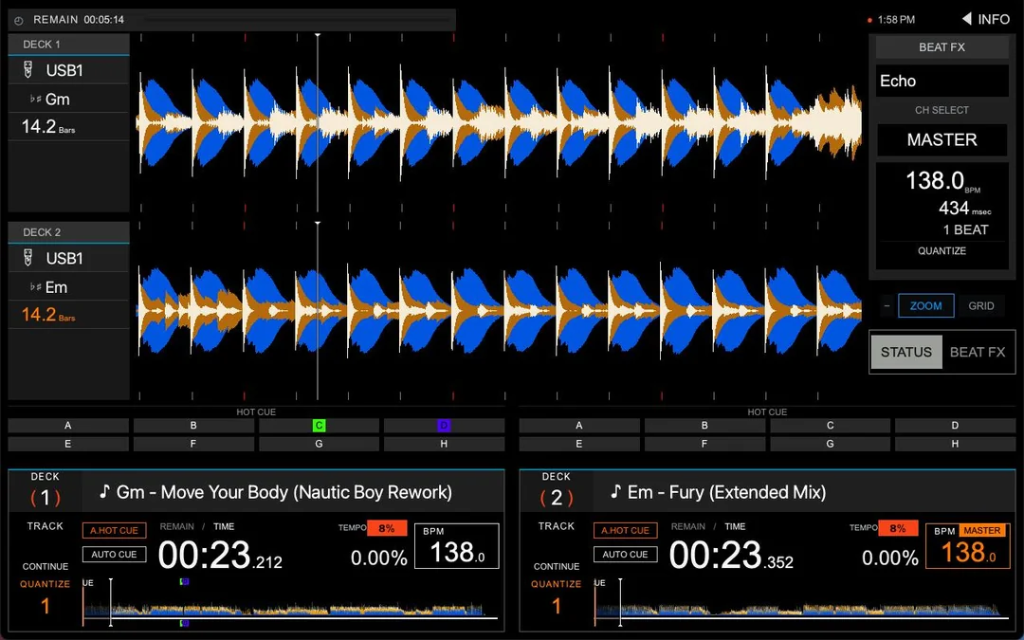
Task: Click the BEAT FX panel header
Action: [x=942, y=48]
